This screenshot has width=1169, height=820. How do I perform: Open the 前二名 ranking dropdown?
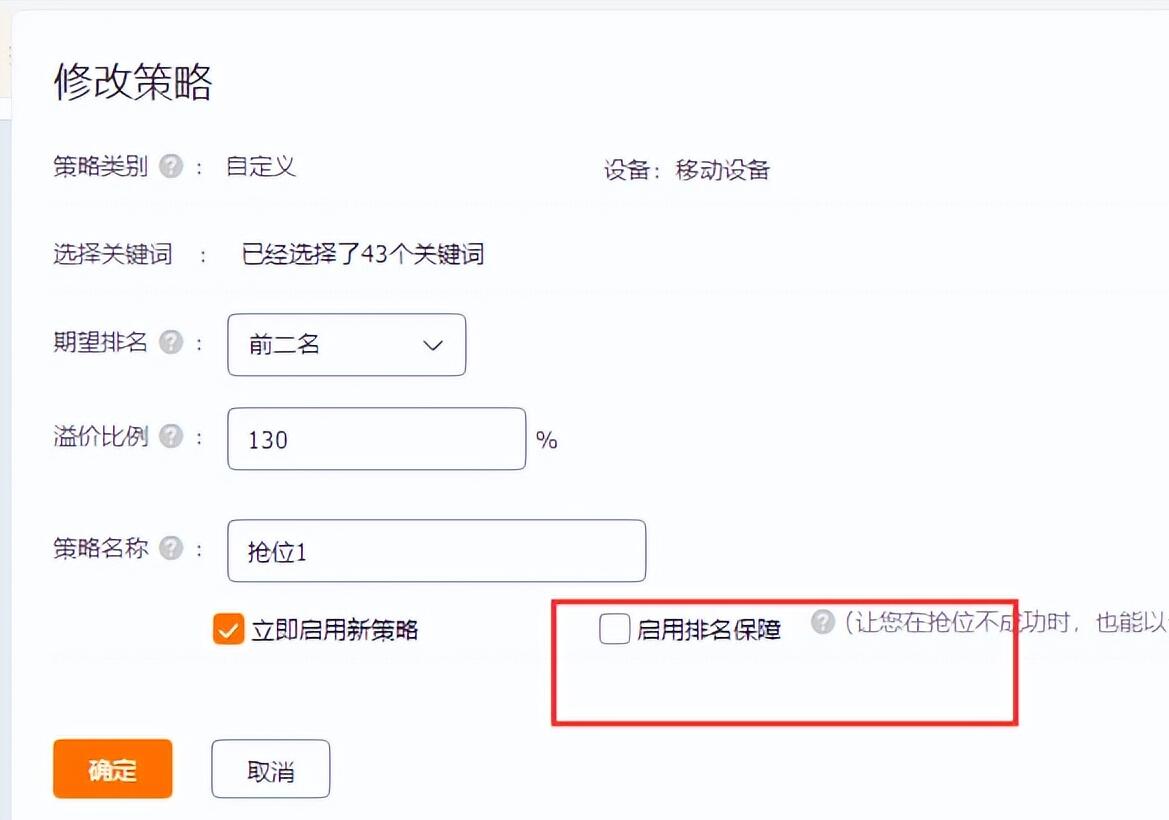pos(347,344)
